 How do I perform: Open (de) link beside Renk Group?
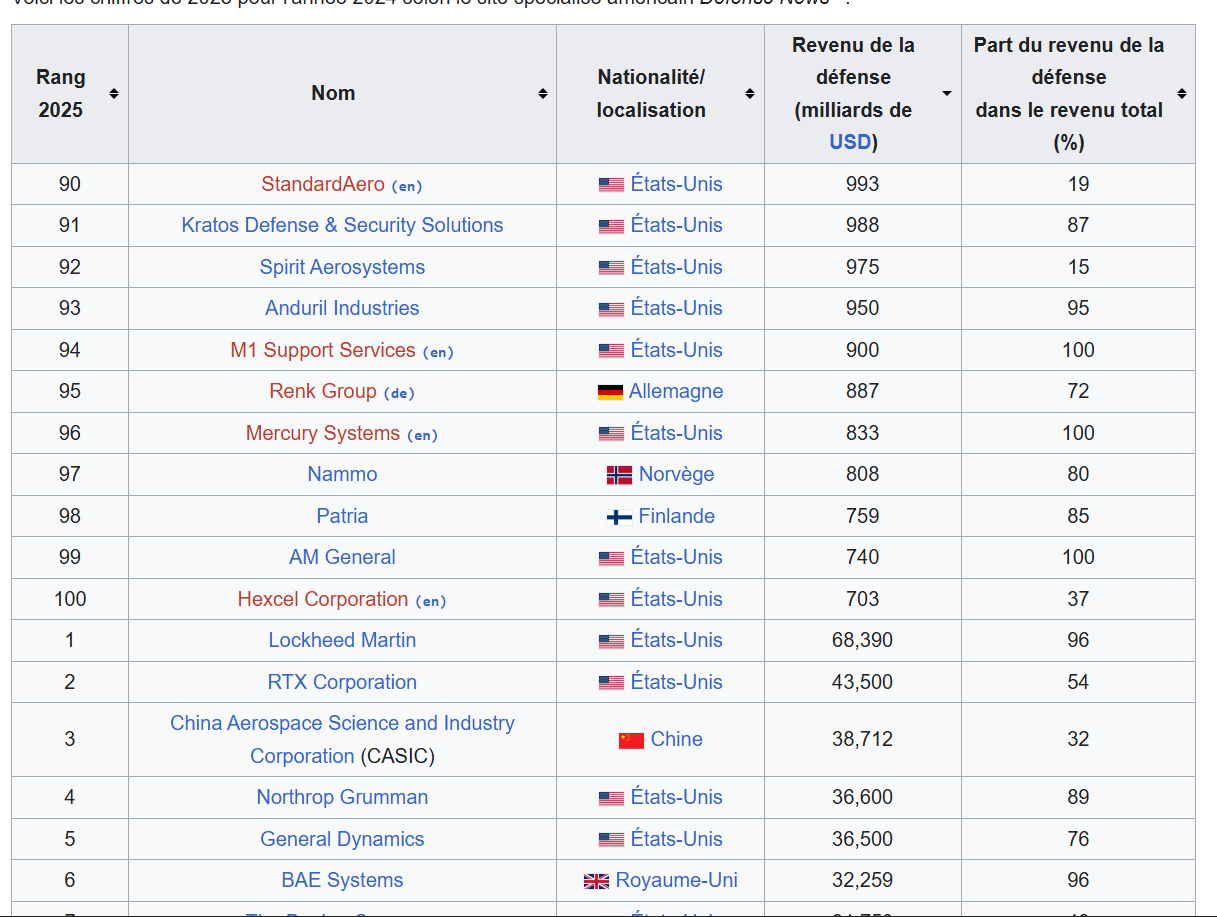pyautogui.click(x=399, y=393)
